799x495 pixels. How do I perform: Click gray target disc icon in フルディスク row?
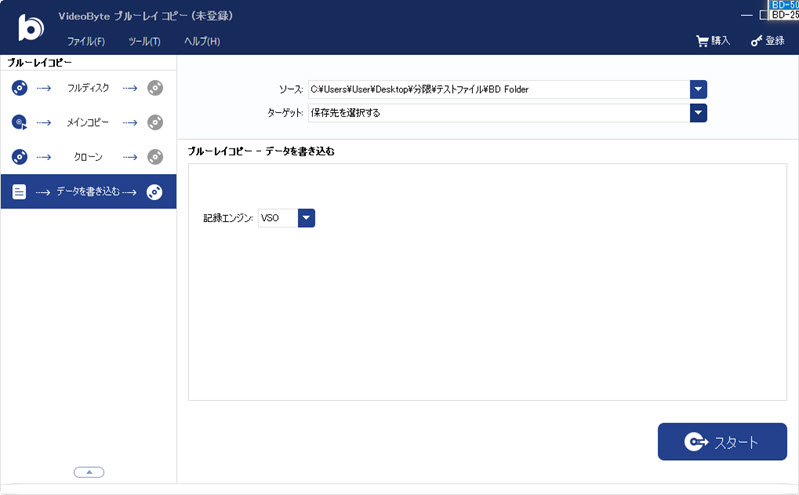[x=155, y=88]
